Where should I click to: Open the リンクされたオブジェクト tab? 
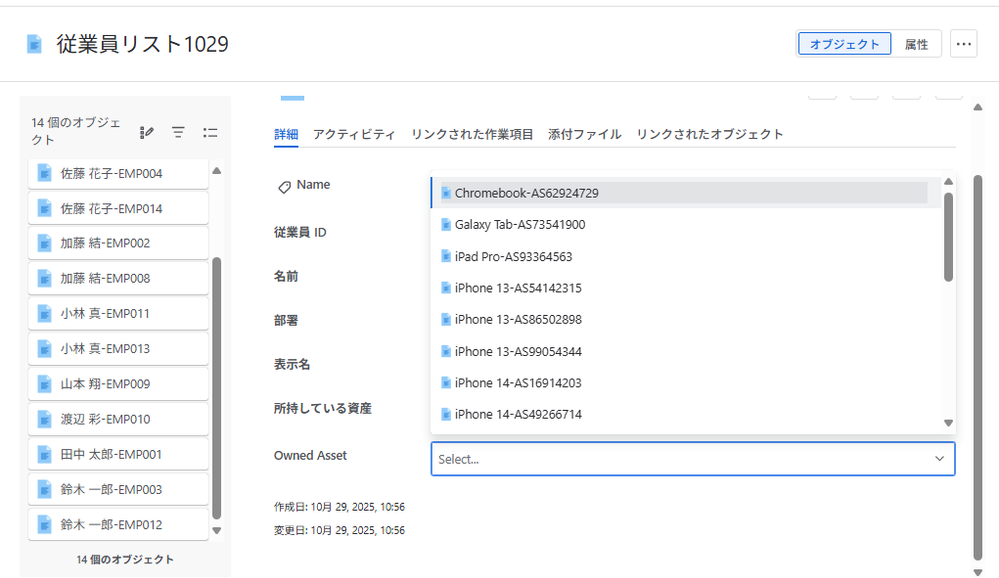click(x=708, y=133)
